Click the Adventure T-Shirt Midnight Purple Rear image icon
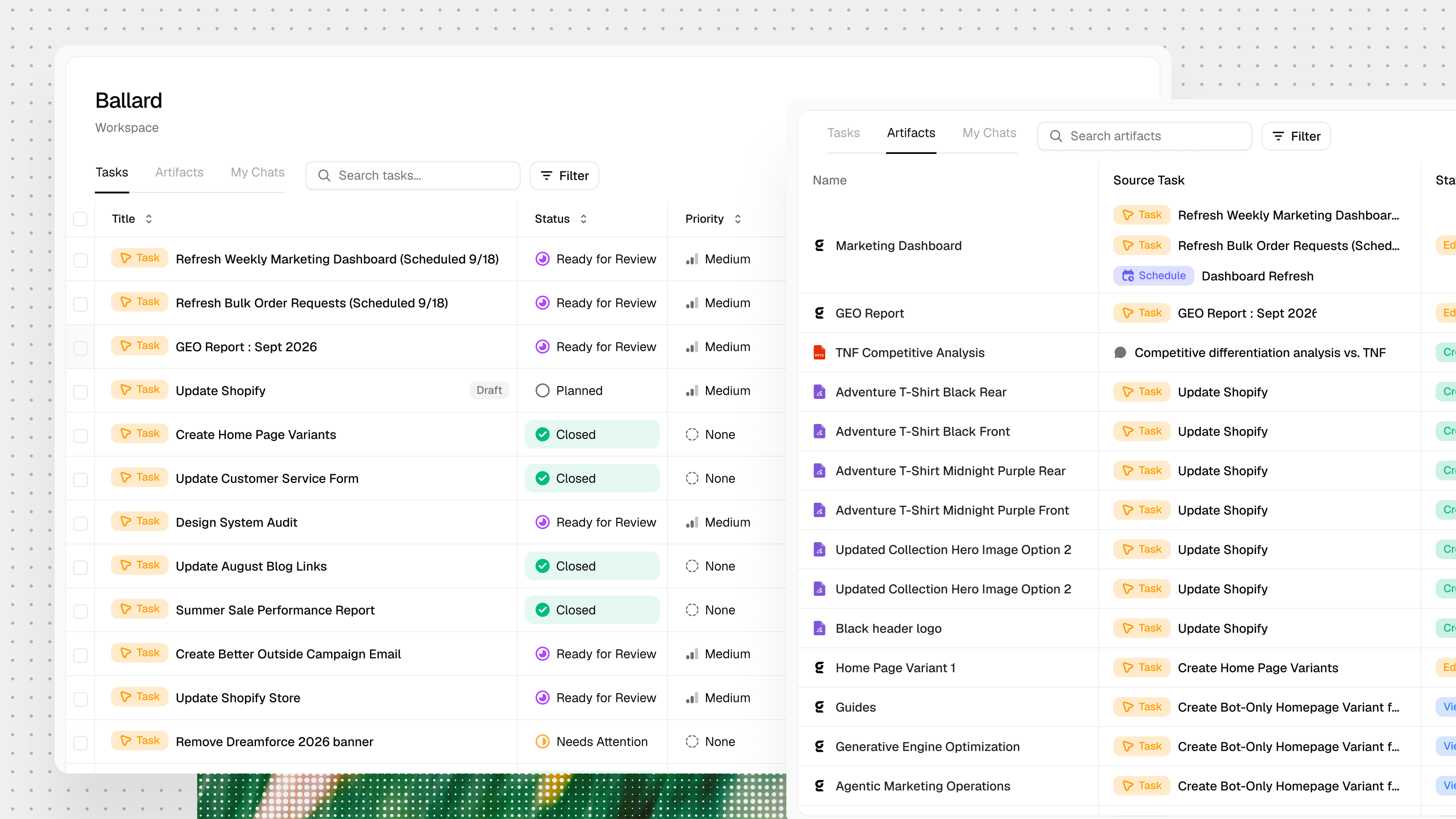Screen dimensions: 1456x819 (x=819, y=471)
